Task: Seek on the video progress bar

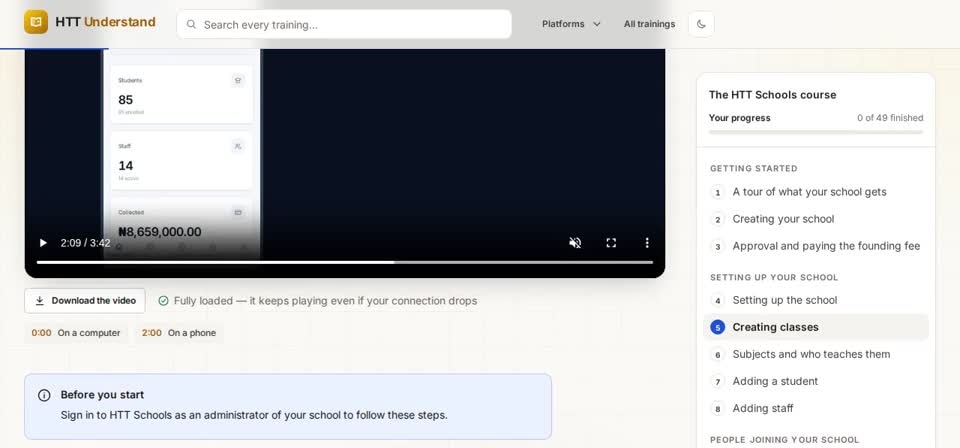Action: [x=345, y=262]
